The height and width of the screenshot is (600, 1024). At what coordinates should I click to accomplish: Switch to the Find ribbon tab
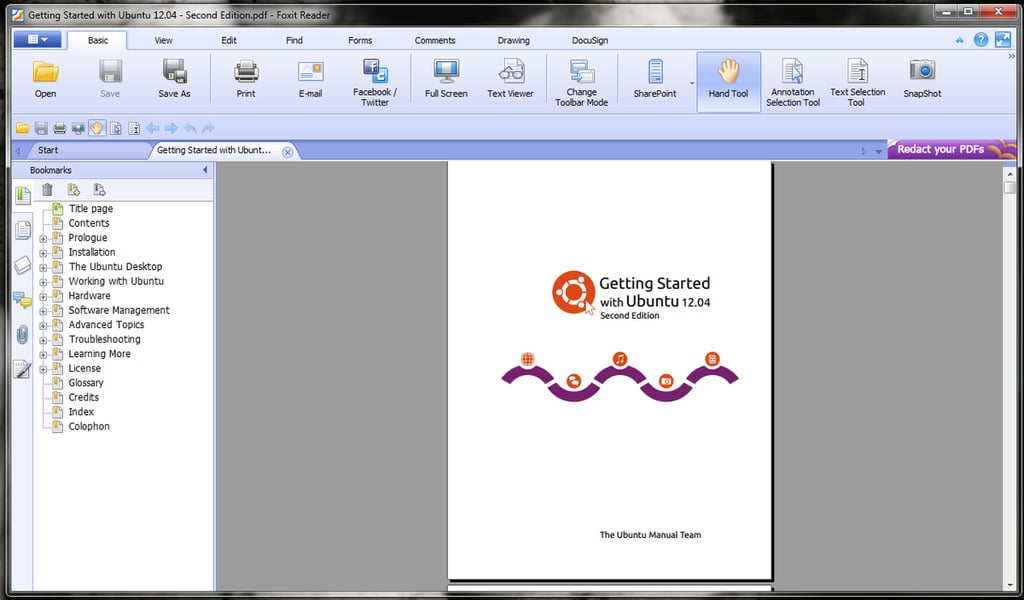tap(294, 40)
